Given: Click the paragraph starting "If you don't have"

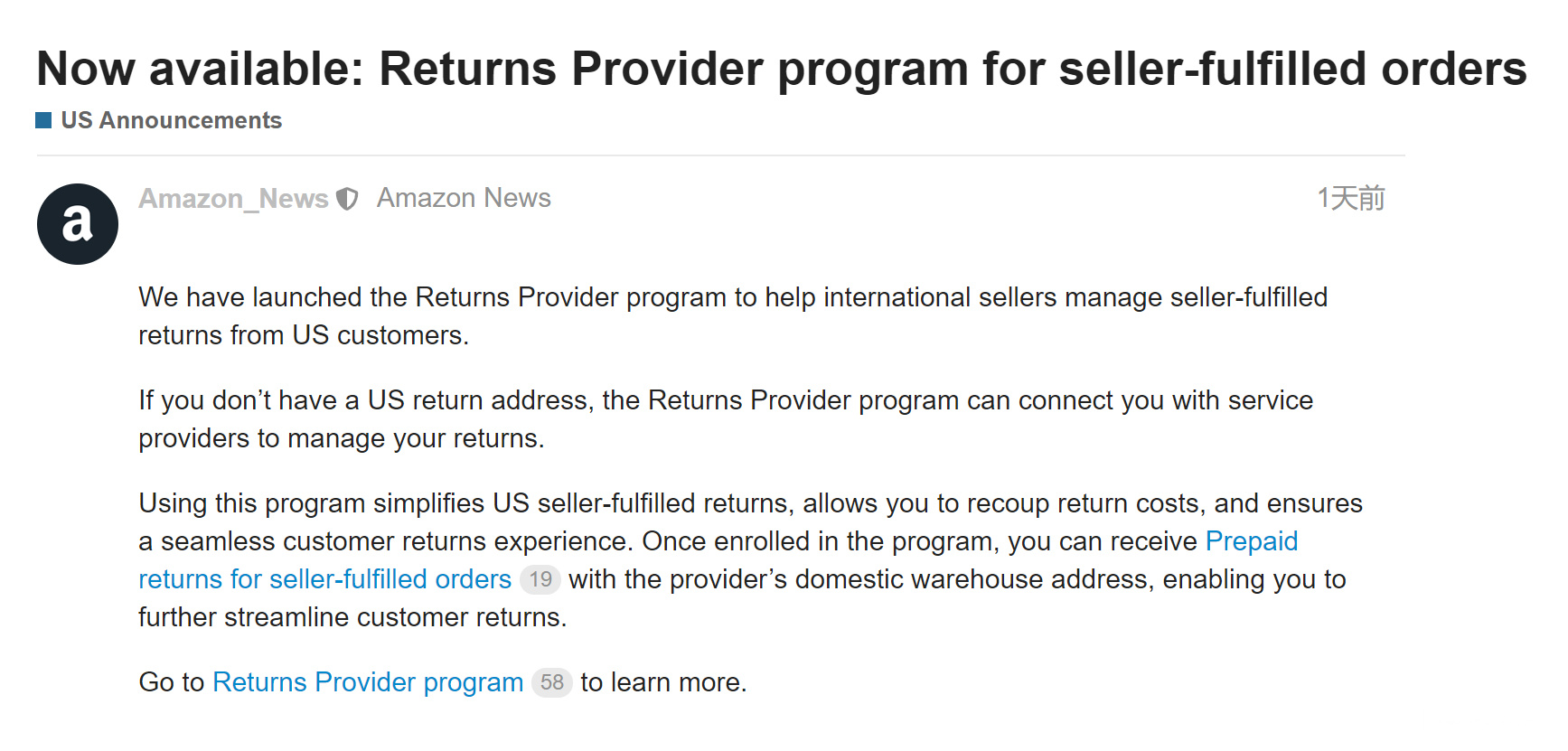Looking at the screenshot, I should point(725,400).
